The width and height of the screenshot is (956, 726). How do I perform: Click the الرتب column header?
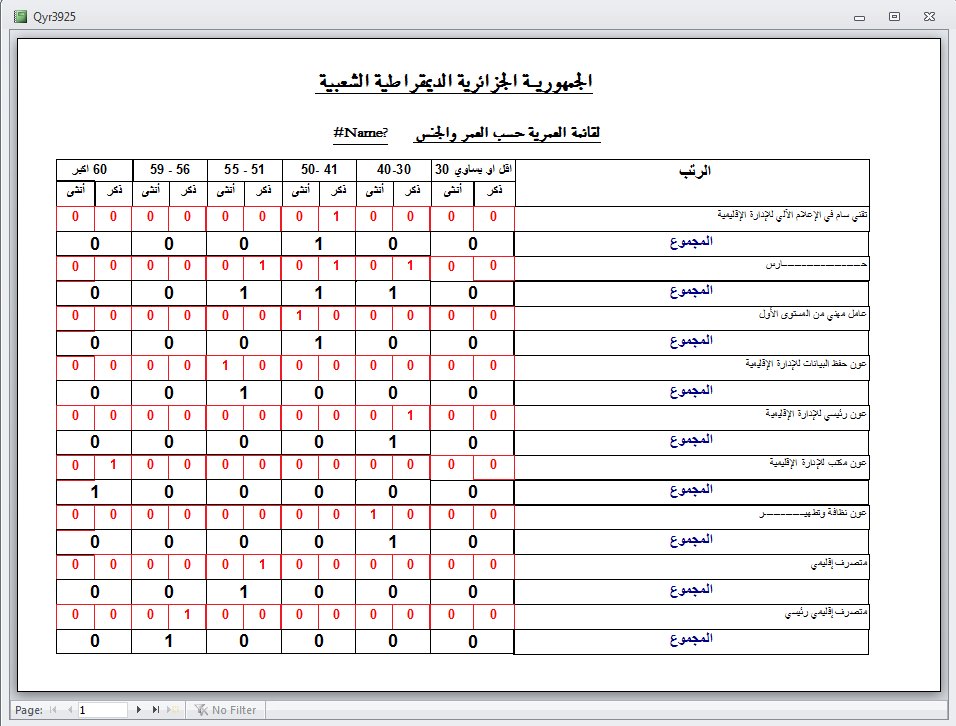tap(694, 171)
